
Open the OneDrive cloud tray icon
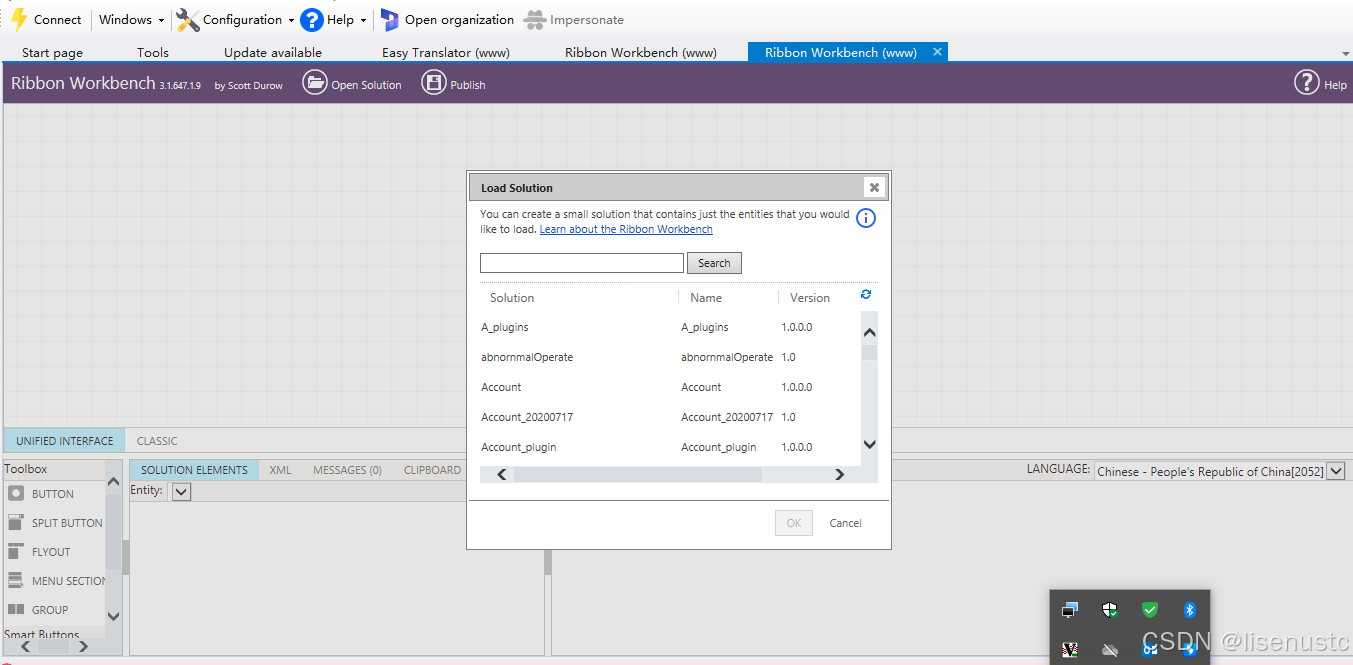click(1109, 650)
